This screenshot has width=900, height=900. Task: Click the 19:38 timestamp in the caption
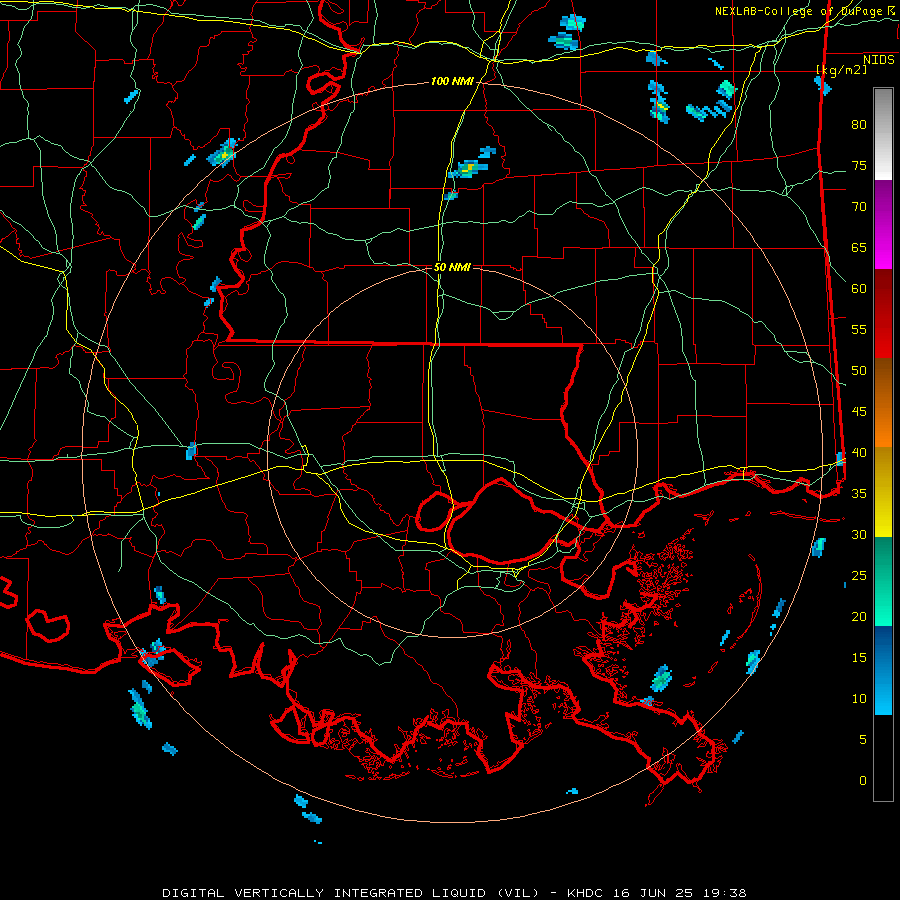(x=723, y=893)
